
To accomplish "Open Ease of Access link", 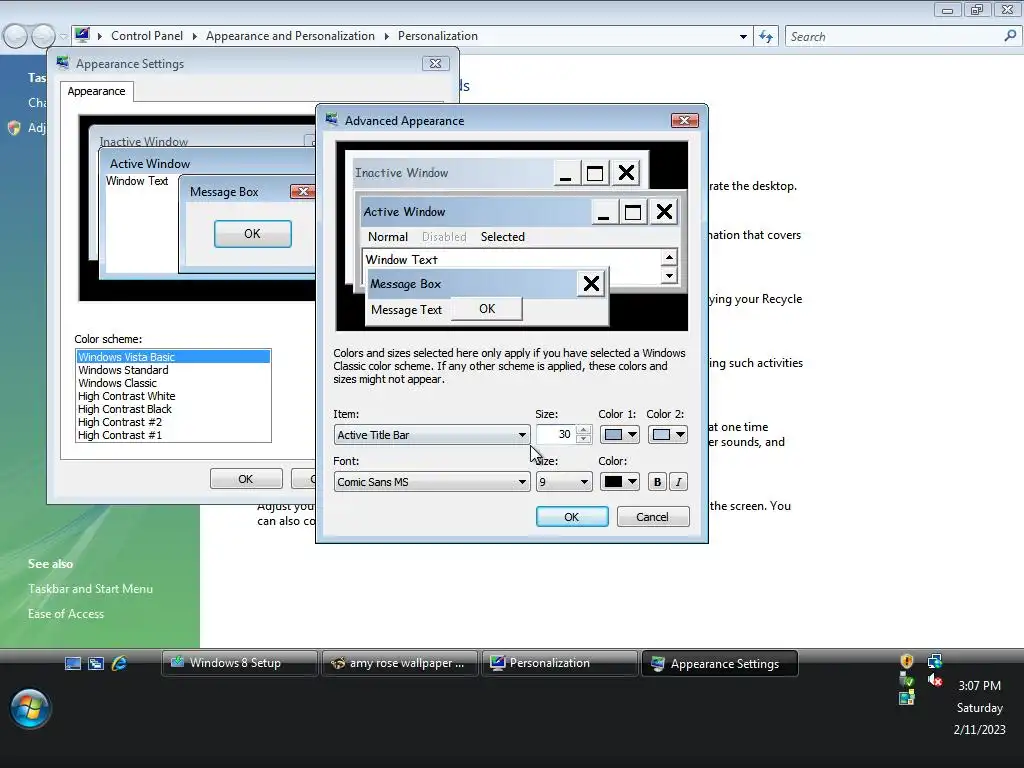I will click(66, 614).
